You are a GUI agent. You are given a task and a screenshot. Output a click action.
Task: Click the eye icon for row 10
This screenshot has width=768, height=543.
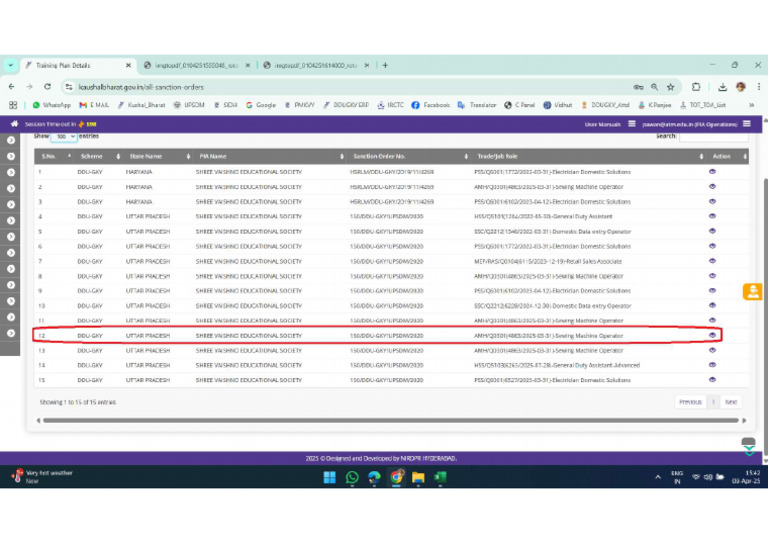click(x=712, y=305)
